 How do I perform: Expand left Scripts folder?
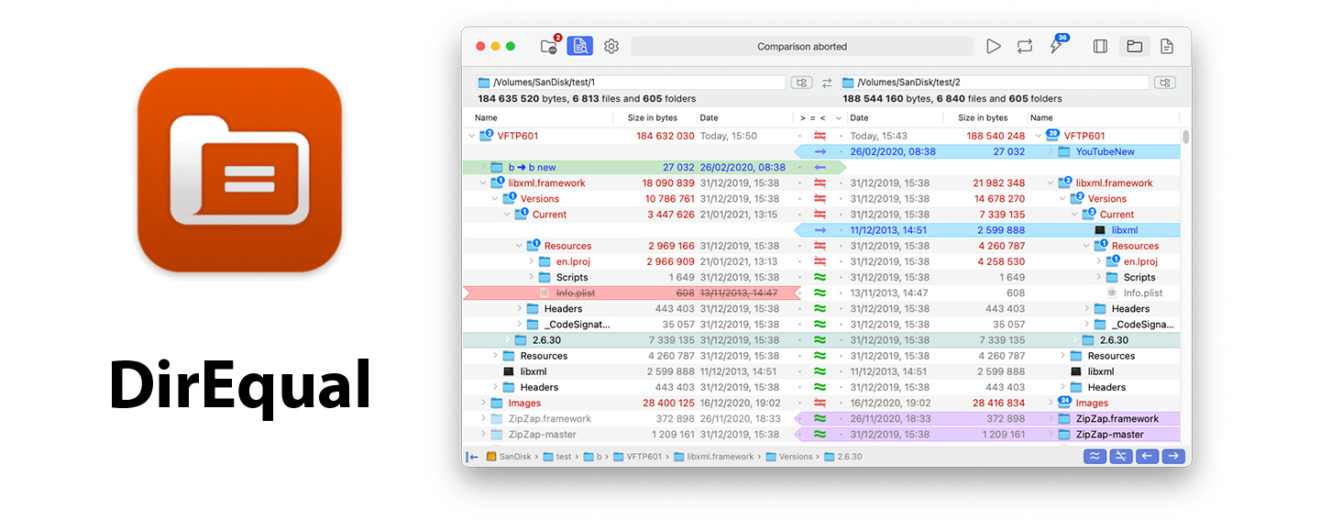click(531, 277)
